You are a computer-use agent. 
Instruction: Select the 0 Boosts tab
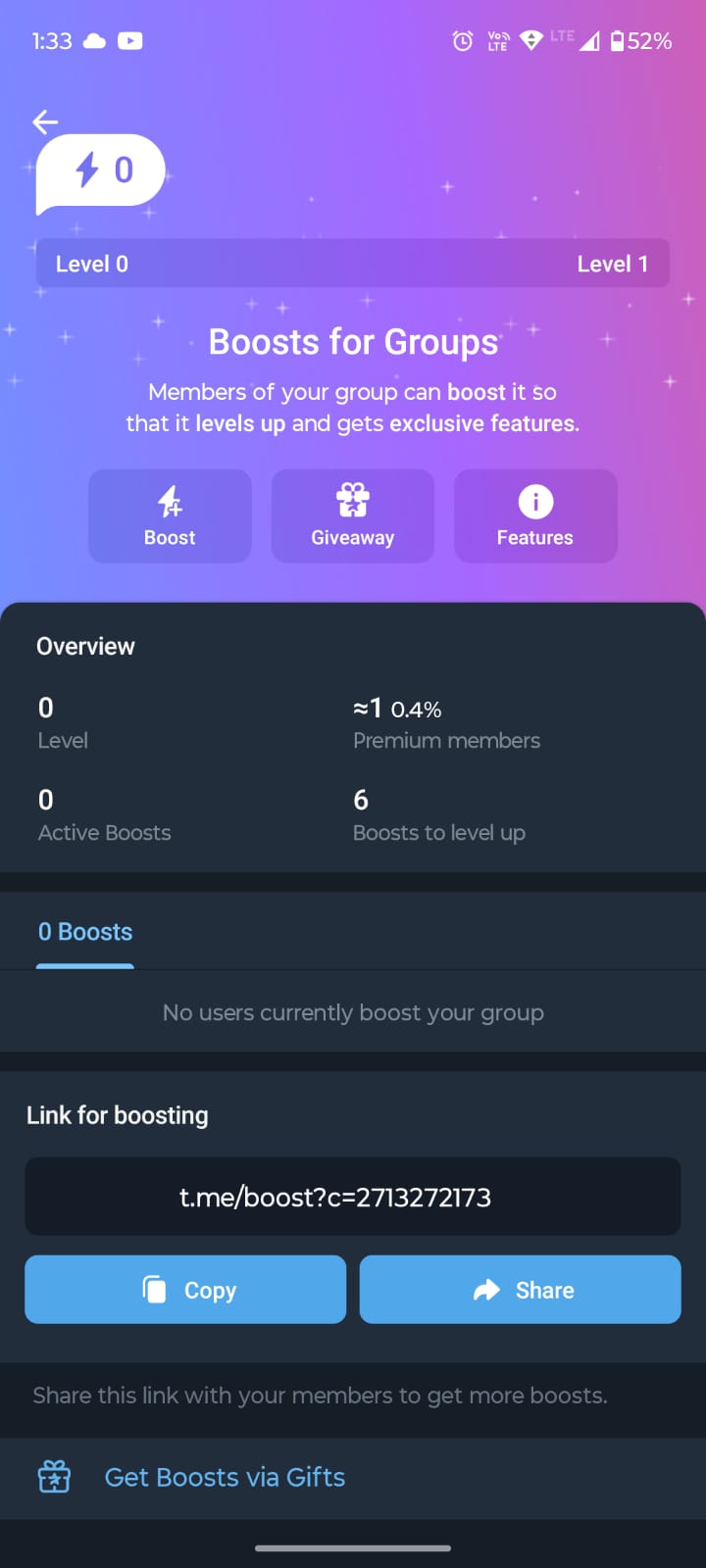point(85,932)
